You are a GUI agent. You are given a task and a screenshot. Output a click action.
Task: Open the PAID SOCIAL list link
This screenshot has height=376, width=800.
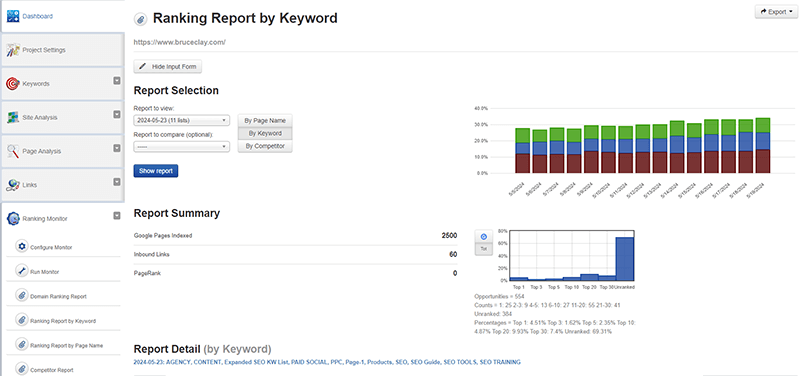point(309,362)
